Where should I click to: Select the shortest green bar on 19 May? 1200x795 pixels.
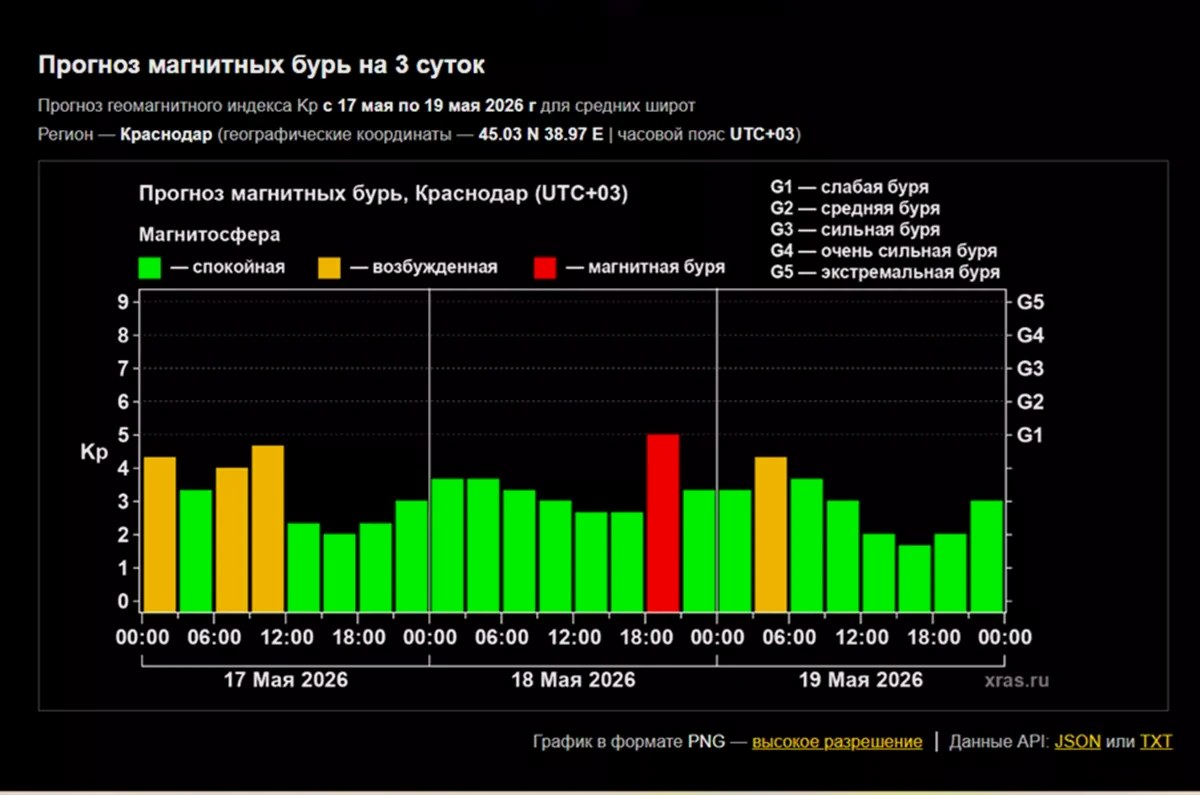point(915,577)
